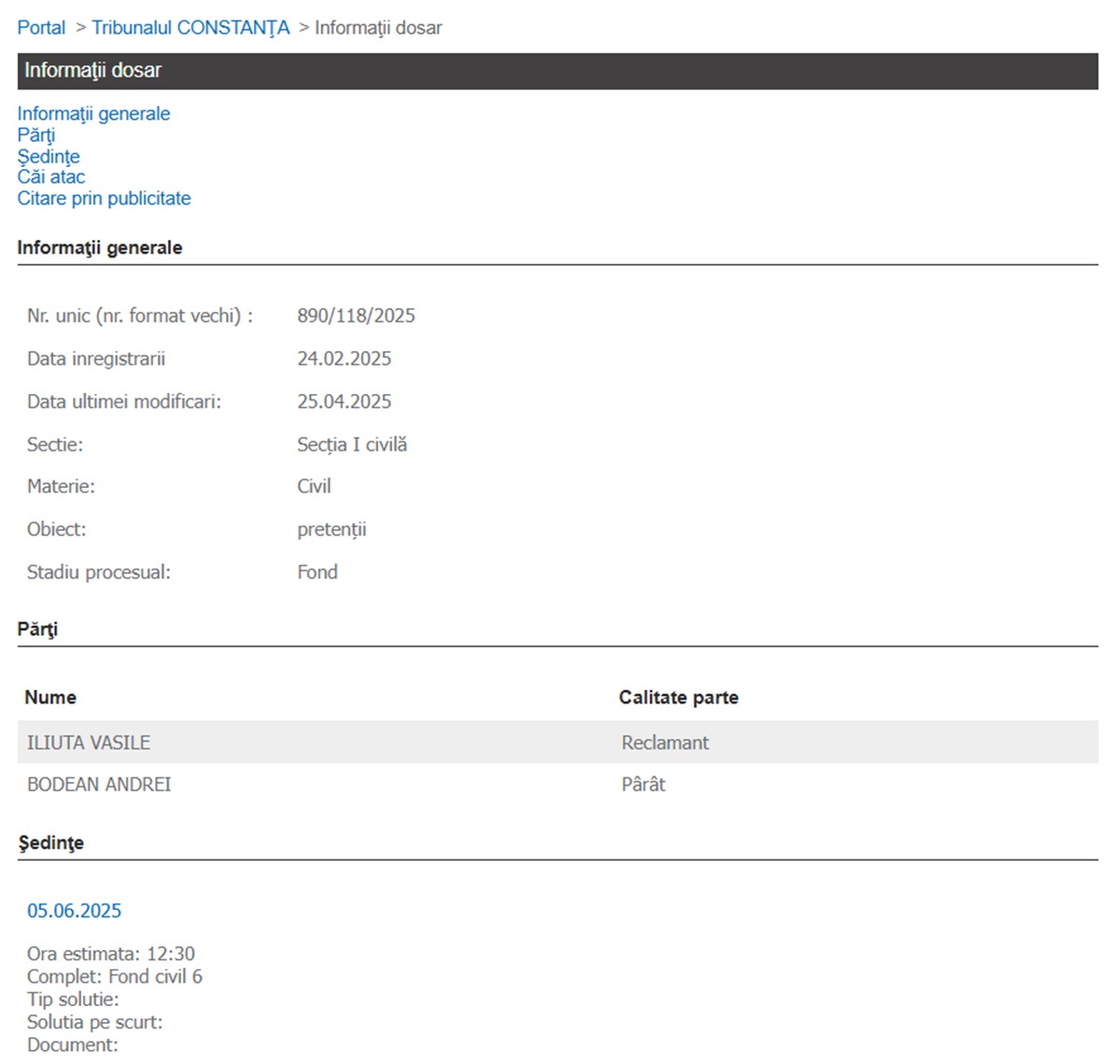
Task: Jump to Ședințe section link
Action: (49, 157)
